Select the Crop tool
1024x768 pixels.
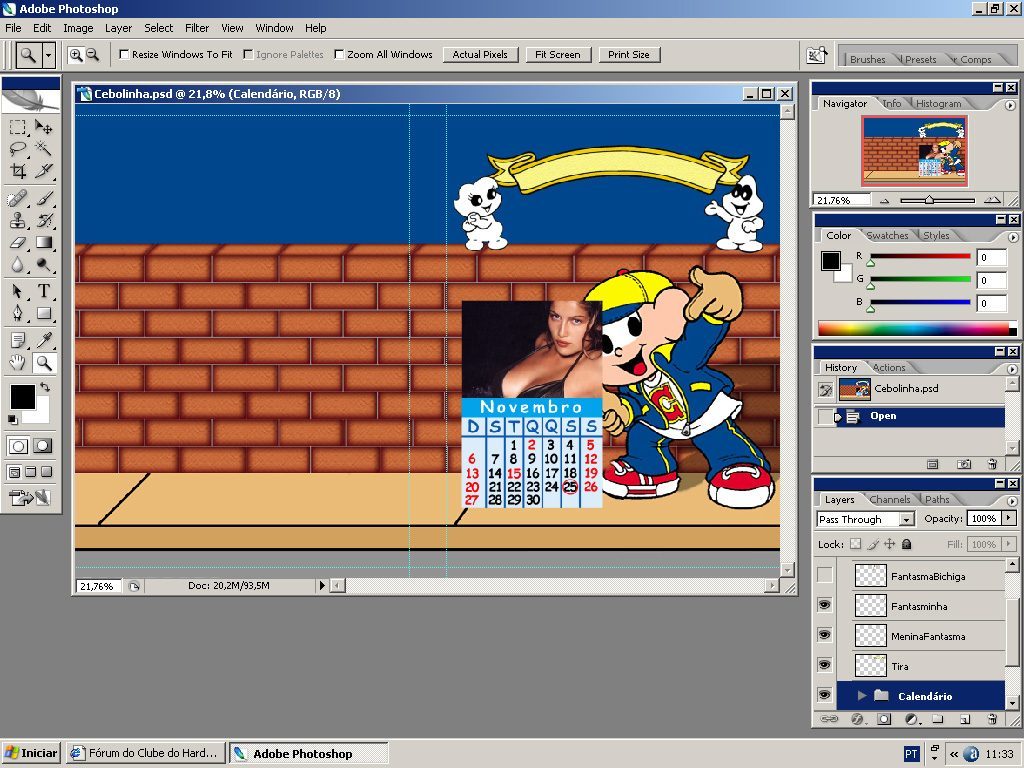18,170
